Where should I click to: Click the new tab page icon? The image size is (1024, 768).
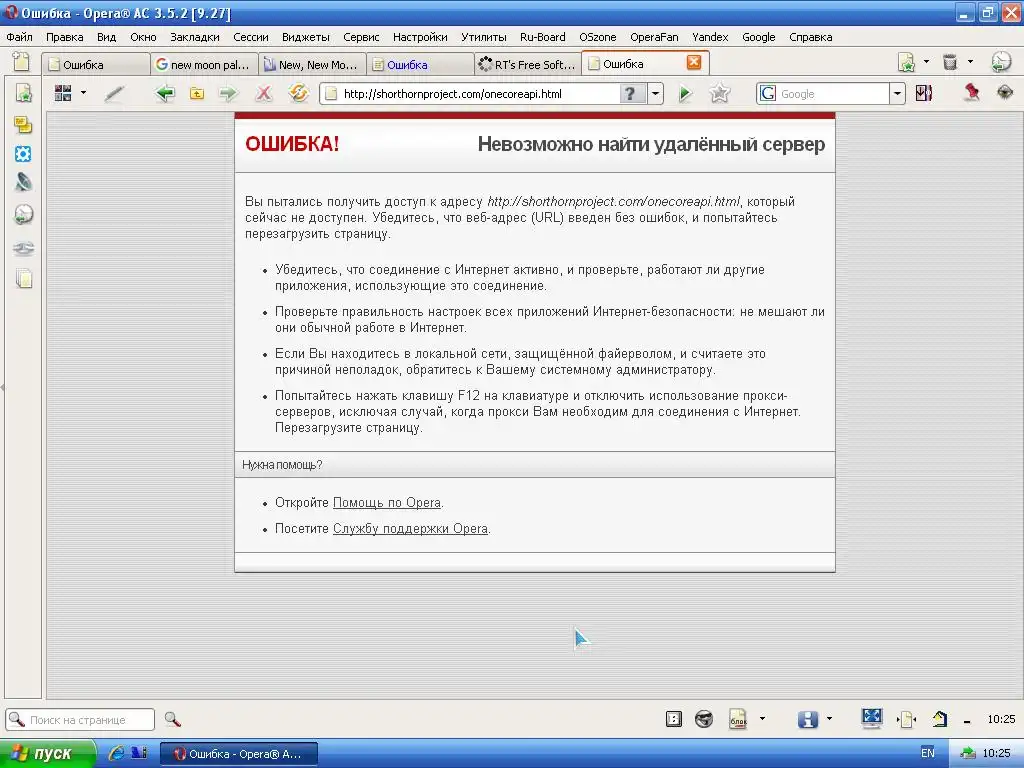(22, 61)
